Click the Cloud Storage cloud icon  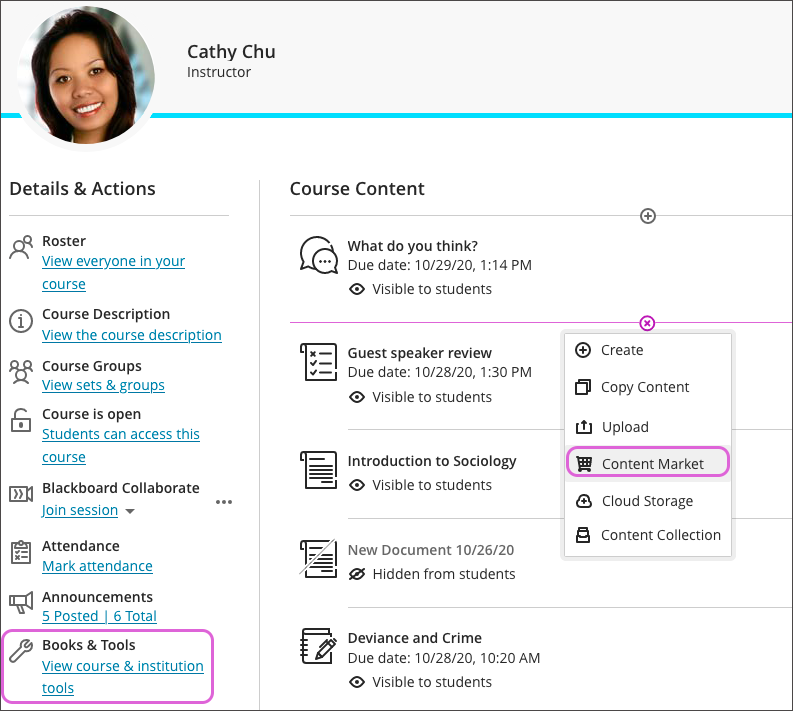pos(584,501)
